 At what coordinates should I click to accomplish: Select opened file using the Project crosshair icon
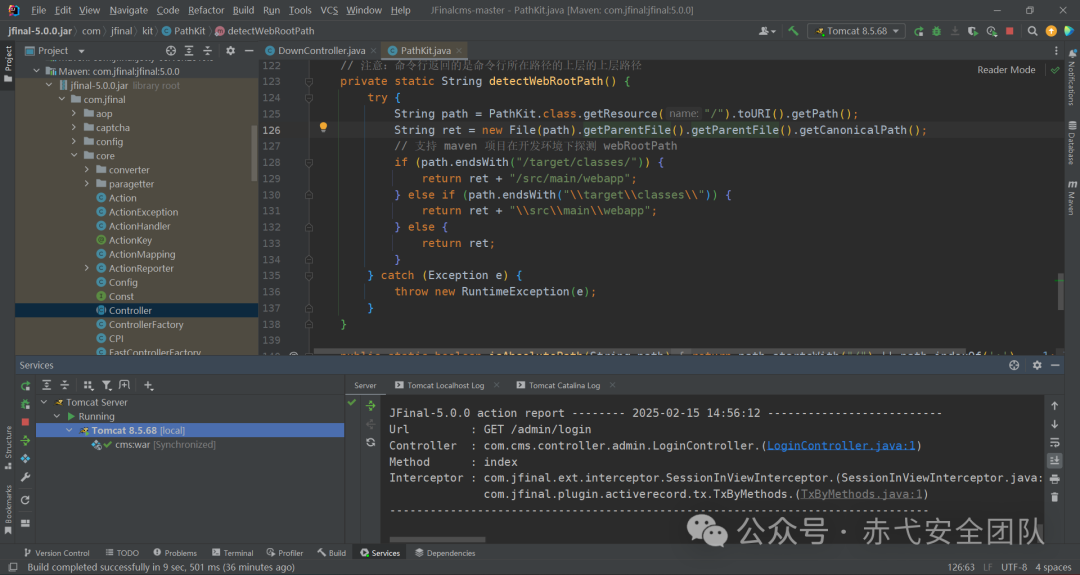(x=171, y=50)
